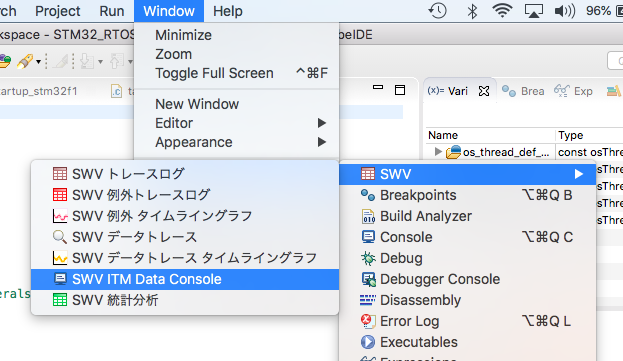Show the Disassembly view
Screen dimensions: 623x361
pyautogui.click(x=467, y=300)
